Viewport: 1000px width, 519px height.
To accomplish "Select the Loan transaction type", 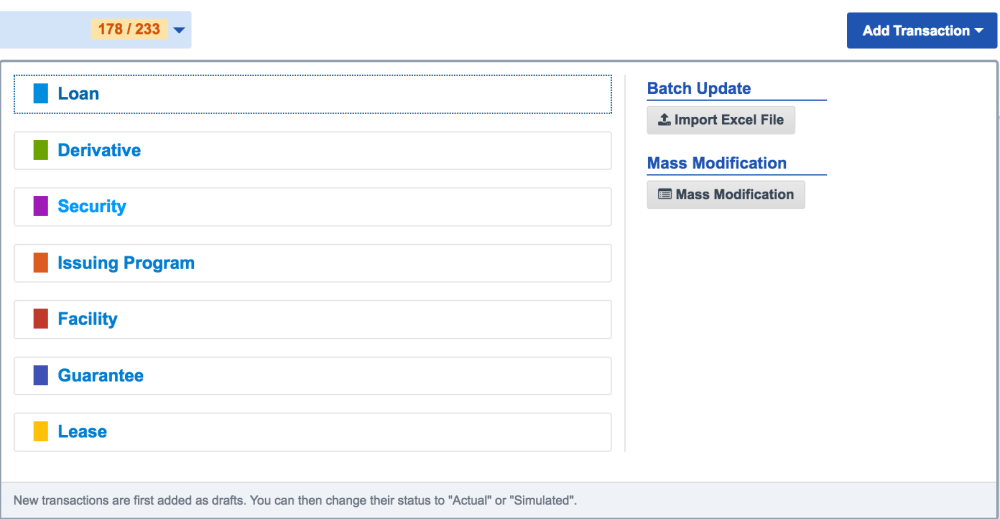I will [312, 94].
